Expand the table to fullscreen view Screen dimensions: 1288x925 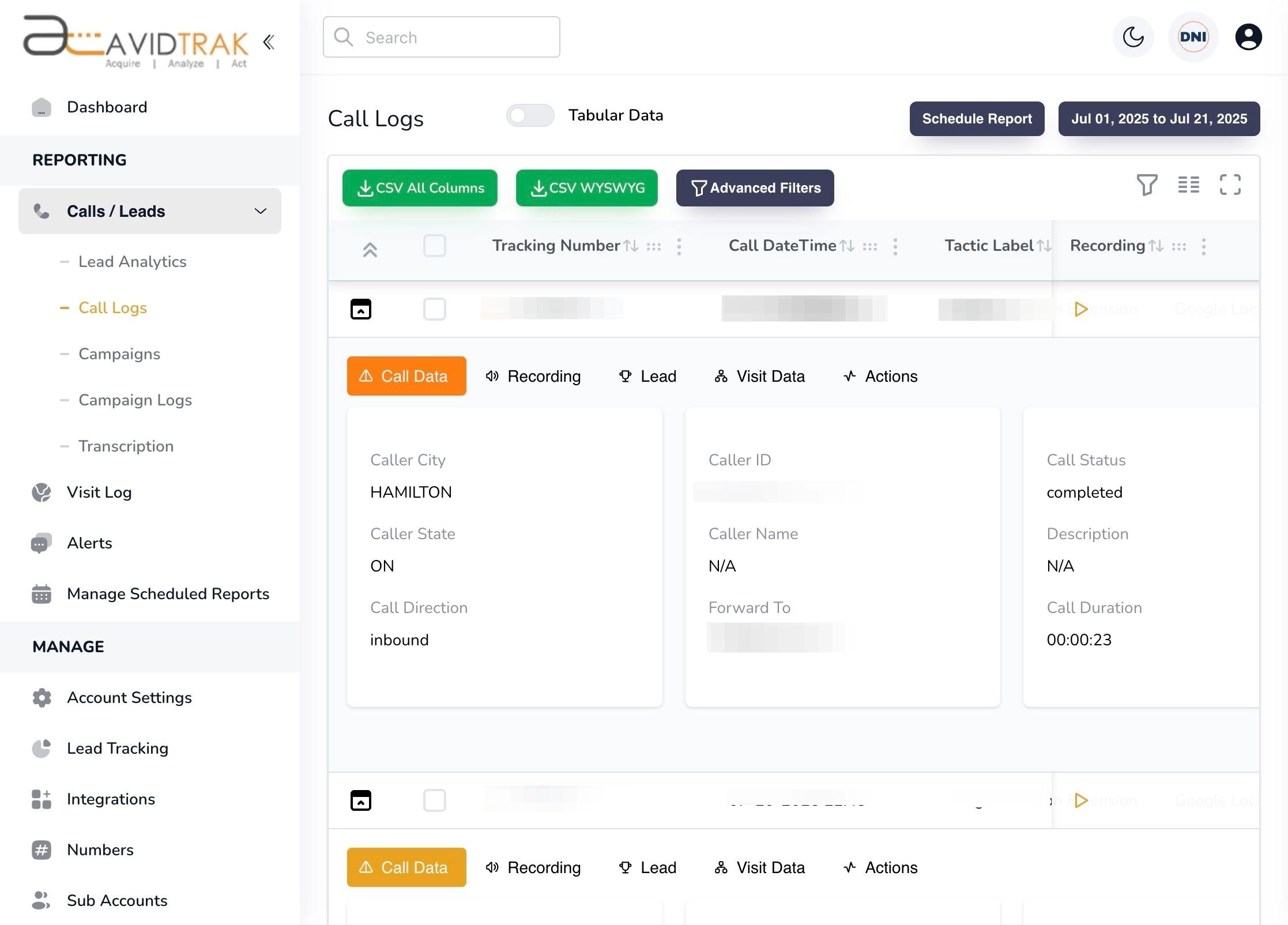pos(1230,185)
